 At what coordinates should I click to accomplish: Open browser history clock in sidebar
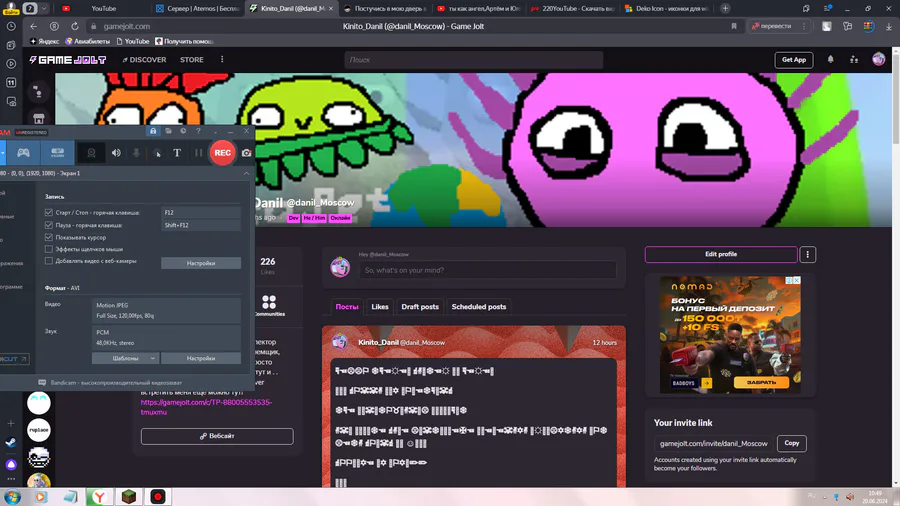pyautogui.click(x=11, y=26)
